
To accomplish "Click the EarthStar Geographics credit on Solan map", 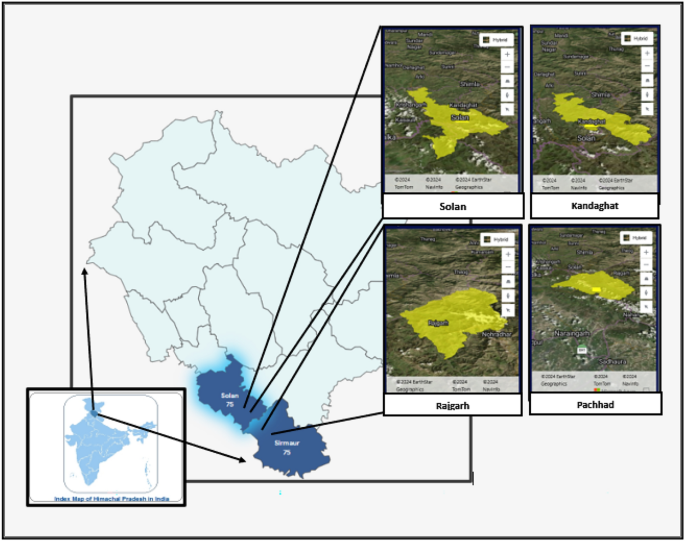I will pyautogui.click(x=473, y=183).
